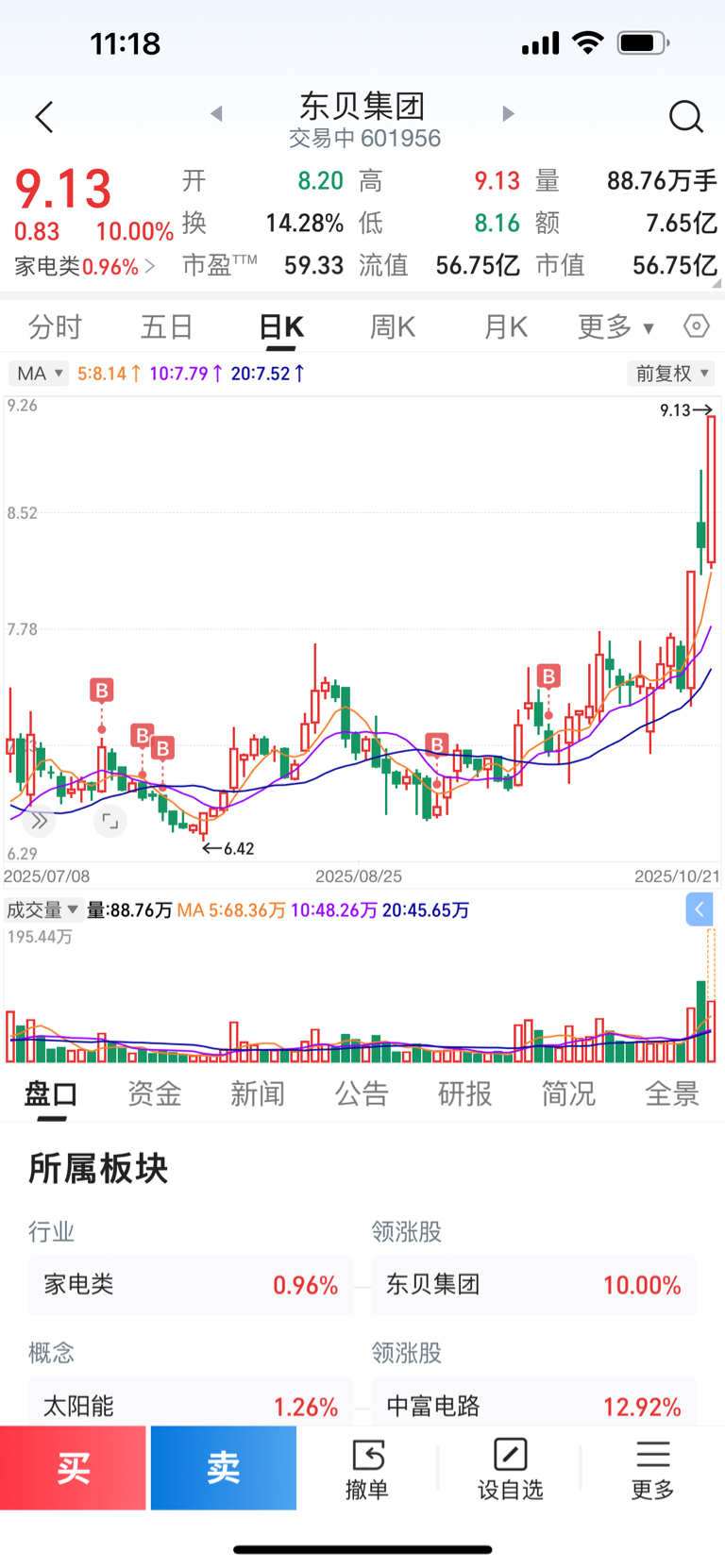This screenshot has height=1568, width=725.
Task: Tap the back arrow icon
Action: pyautogui.click(x=43, y=117)
